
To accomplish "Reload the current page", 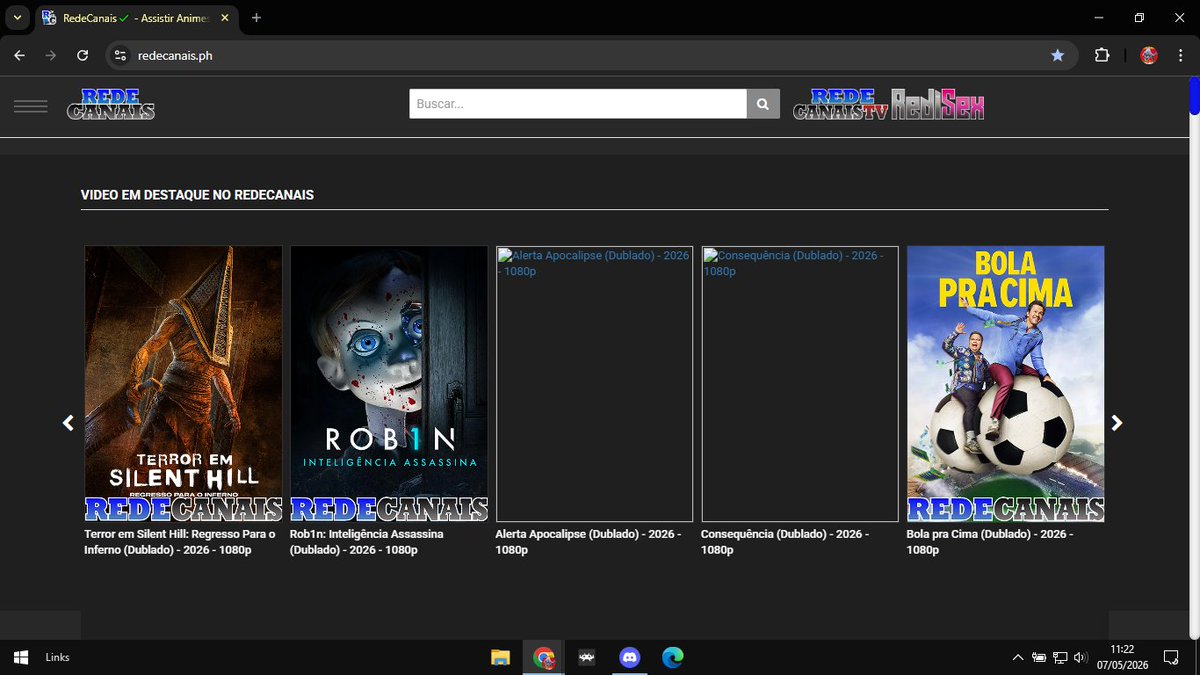I will point(83,55).
